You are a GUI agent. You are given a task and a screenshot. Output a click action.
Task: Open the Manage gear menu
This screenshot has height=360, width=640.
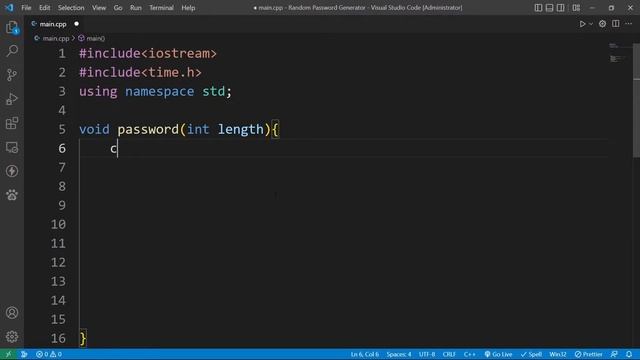pyautogui.click(x=12, y=337)
